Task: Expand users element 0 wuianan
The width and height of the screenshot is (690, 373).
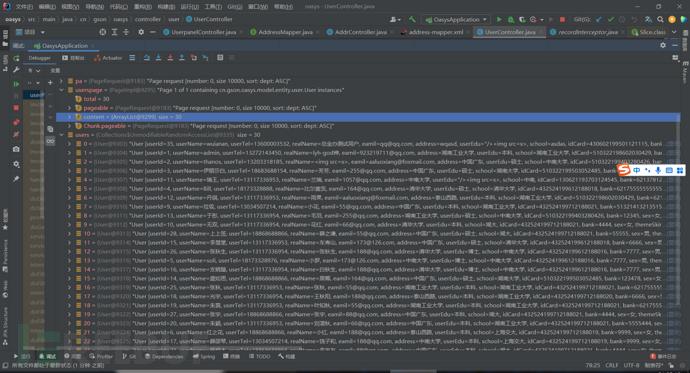Action: pos(69,144)
